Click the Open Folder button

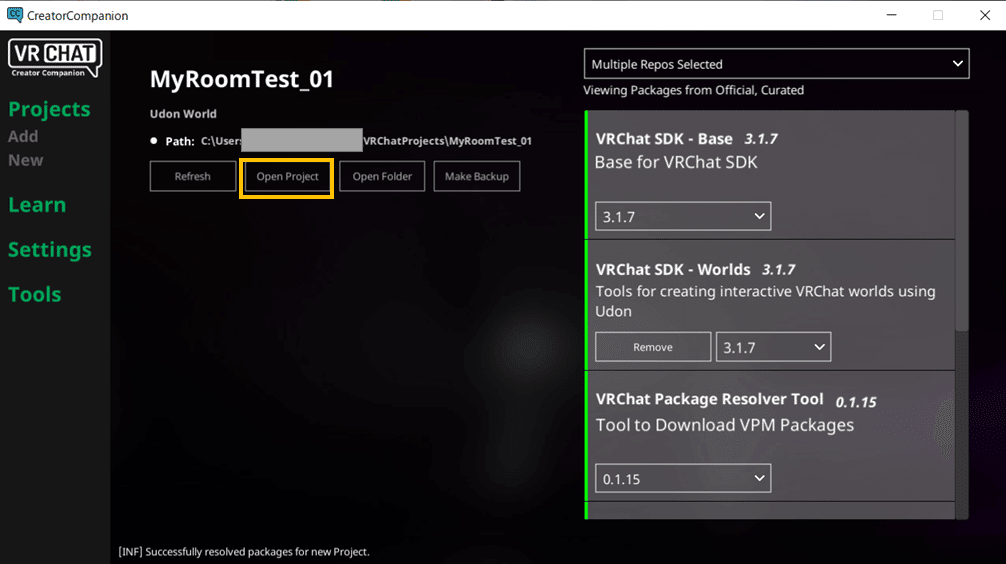point(382,176)
